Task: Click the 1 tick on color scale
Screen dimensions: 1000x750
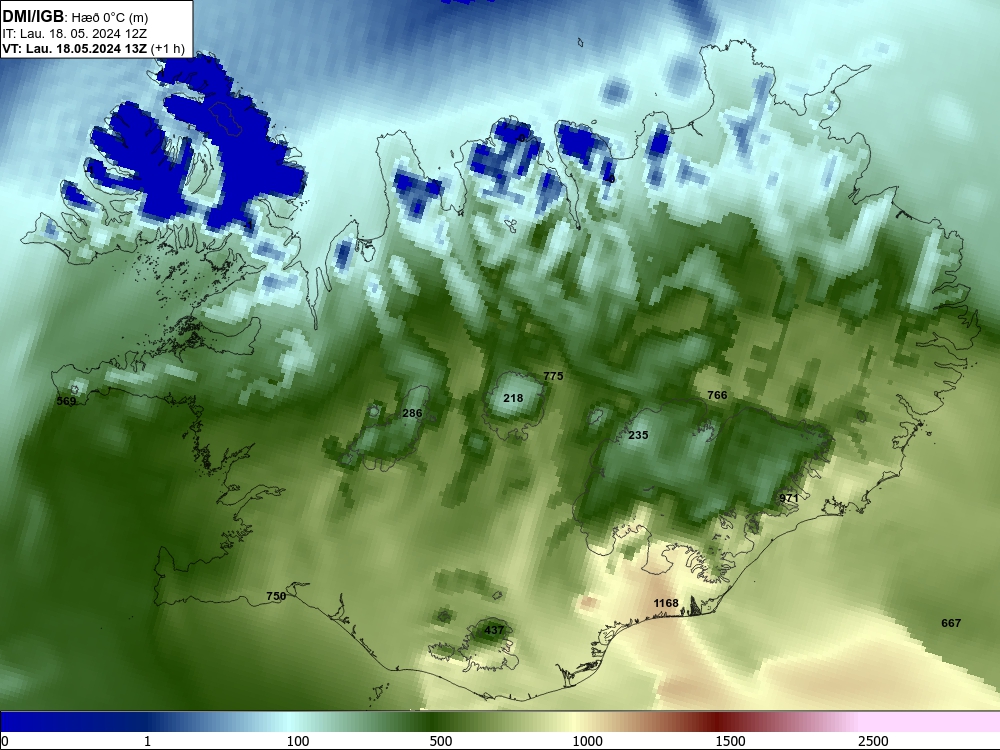Action: coord(147,740)
